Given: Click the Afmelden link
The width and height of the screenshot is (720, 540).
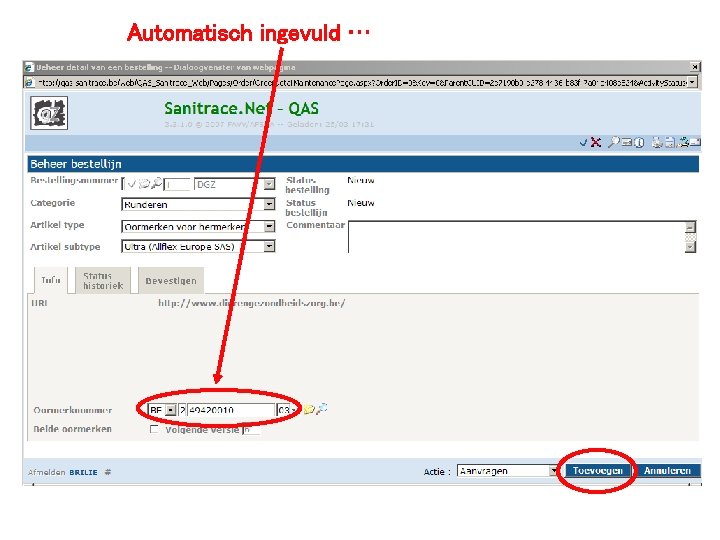Looking at the screenshot, I should coord(46,472).
